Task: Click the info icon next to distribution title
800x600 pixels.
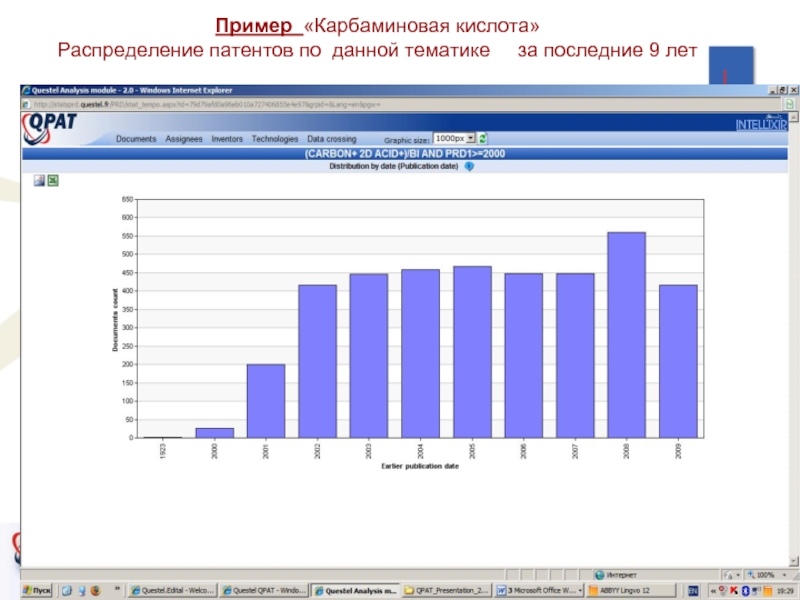Action: tap(469, 167)
